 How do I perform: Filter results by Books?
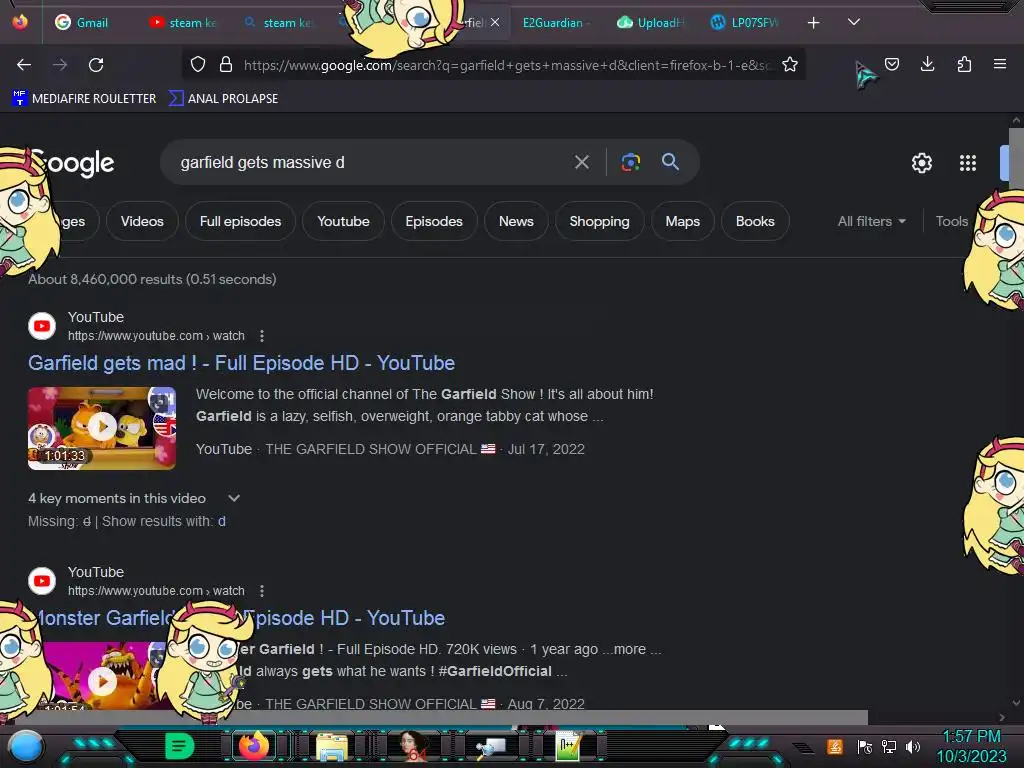click(755, 221)
